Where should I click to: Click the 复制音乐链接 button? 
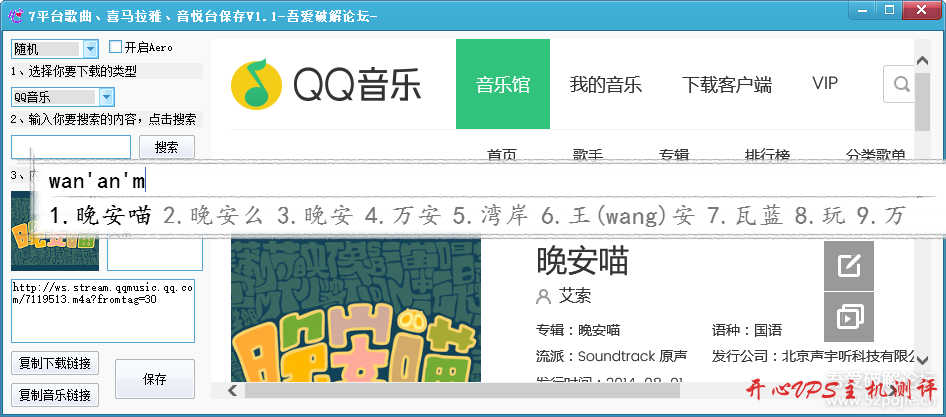(x=55, y=395)
